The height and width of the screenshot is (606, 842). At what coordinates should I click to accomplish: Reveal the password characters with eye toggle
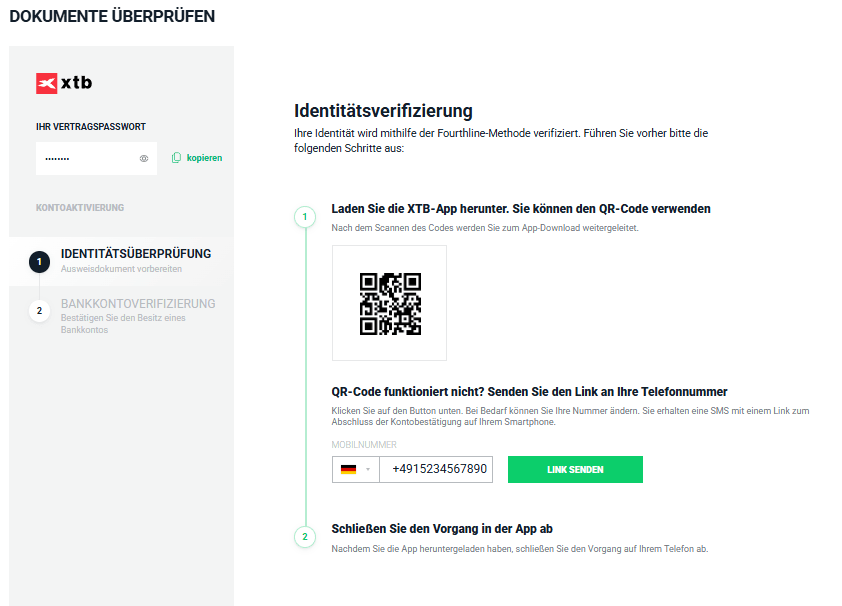143,157
